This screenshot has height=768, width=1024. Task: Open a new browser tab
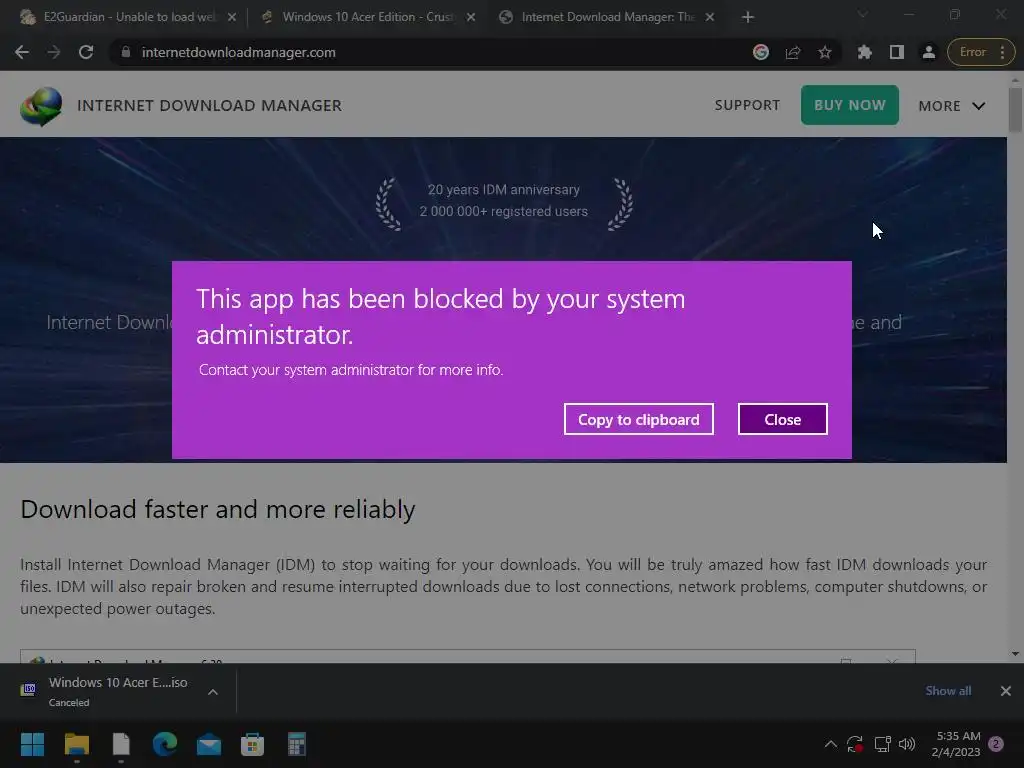click(748, 17)
